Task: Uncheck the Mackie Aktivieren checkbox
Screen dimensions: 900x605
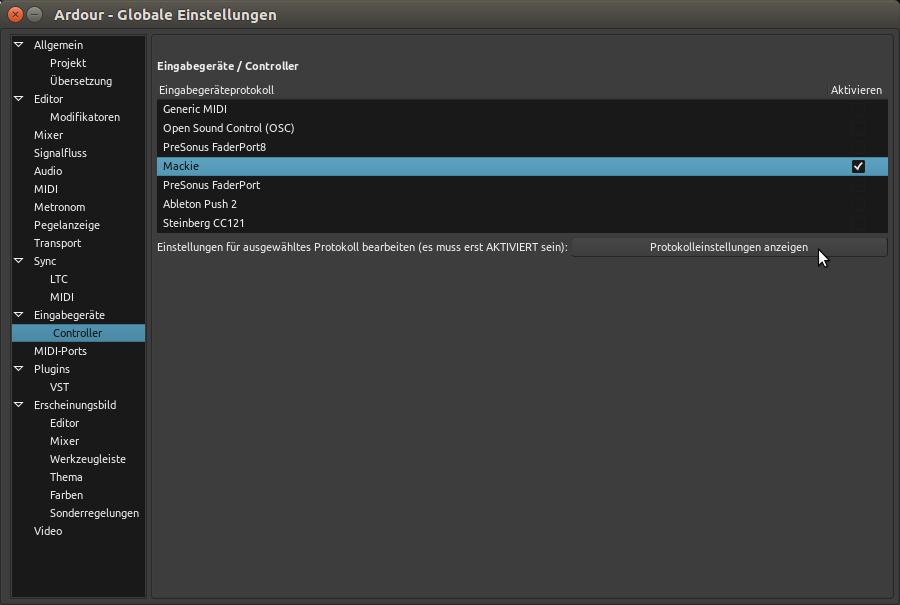Action: 858,166
